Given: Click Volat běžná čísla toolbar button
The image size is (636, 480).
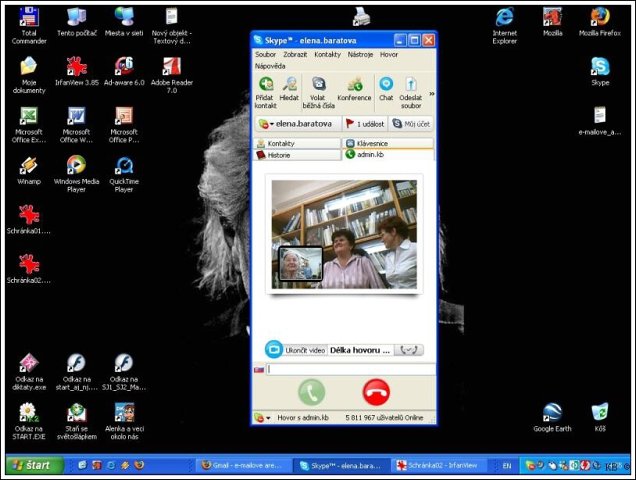Looking at the screenshot, I should 318,93.
